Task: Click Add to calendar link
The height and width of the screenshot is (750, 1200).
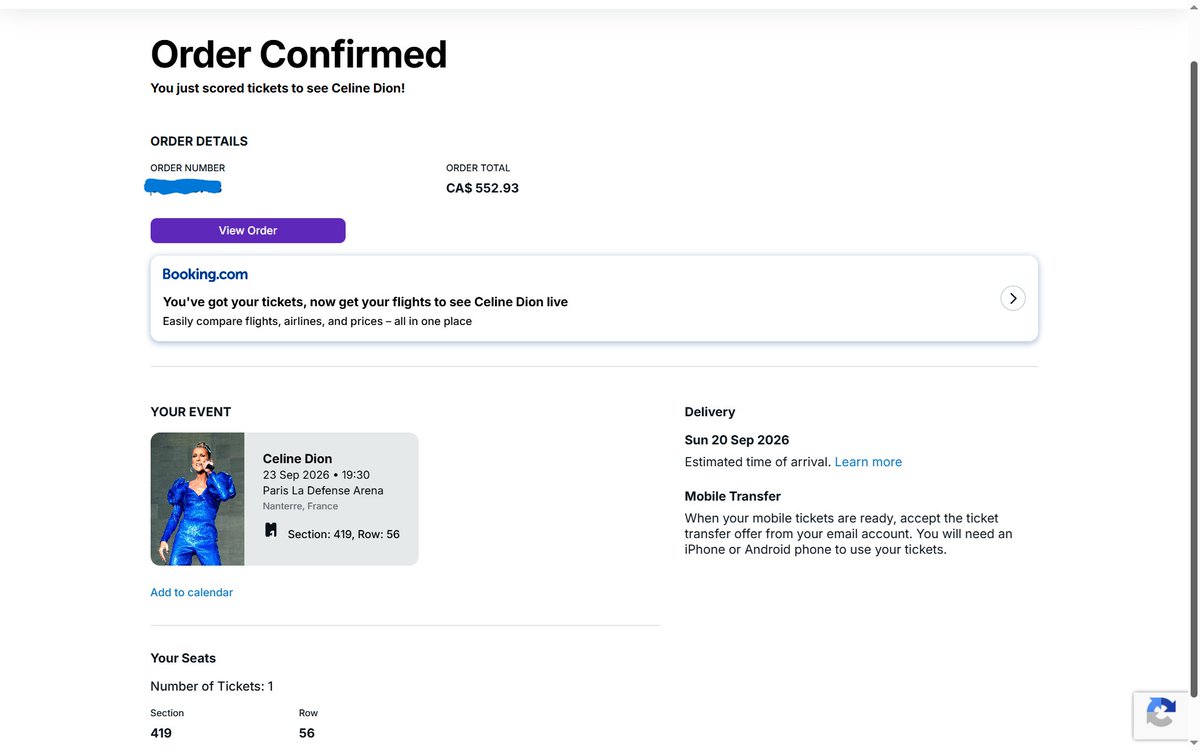Action: (x=191, y=592)
